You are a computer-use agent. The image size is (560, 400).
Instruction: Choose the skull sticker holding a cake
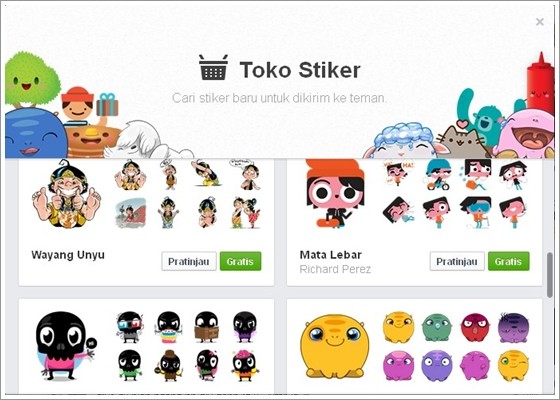point(168,327)
